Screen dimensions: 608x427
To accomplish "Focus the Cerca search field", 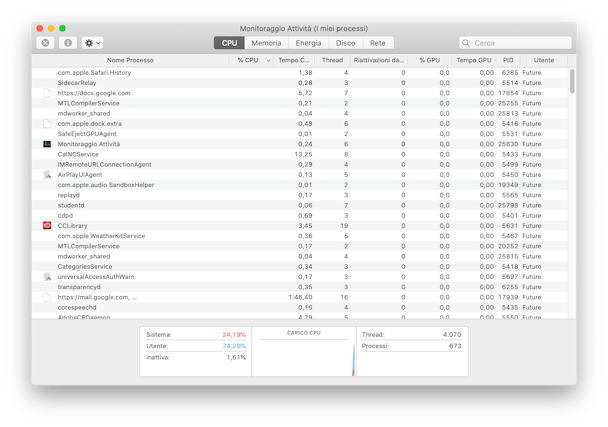I will [x=515, y=43].
